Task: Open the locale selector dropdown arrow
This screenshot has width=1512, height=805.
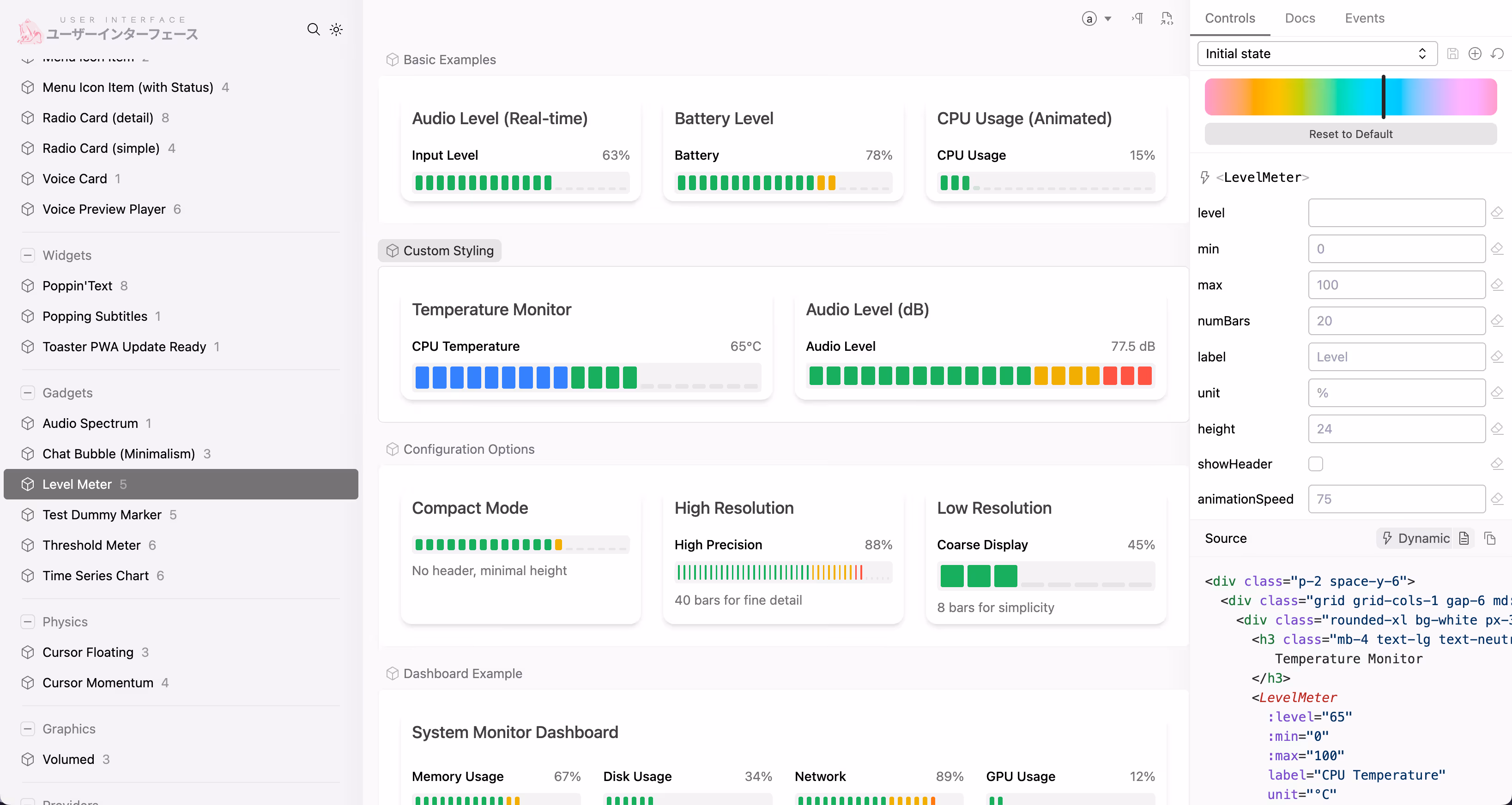Action: [1108, 19]
